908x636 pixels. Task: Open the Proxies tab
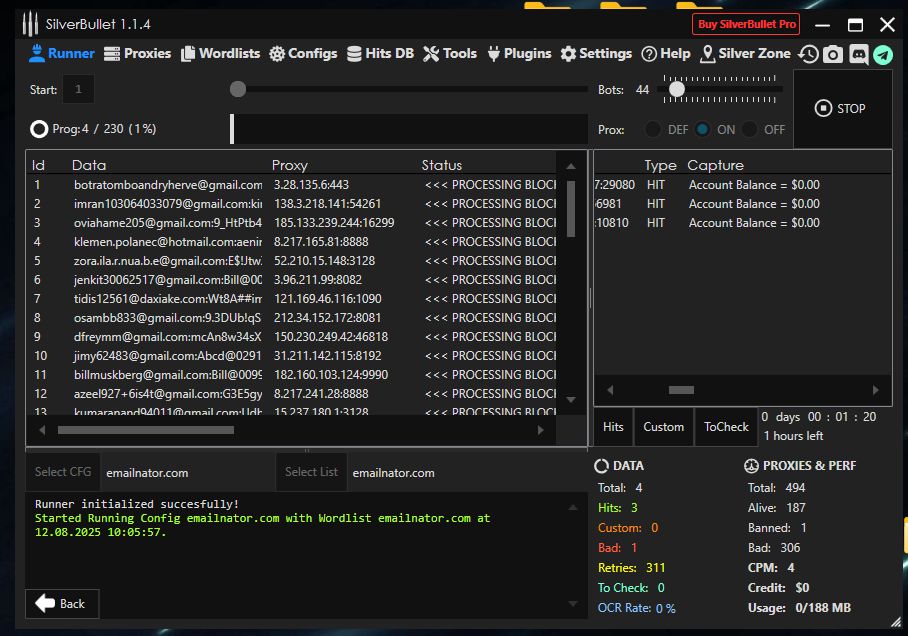click(x=137, y=54)
